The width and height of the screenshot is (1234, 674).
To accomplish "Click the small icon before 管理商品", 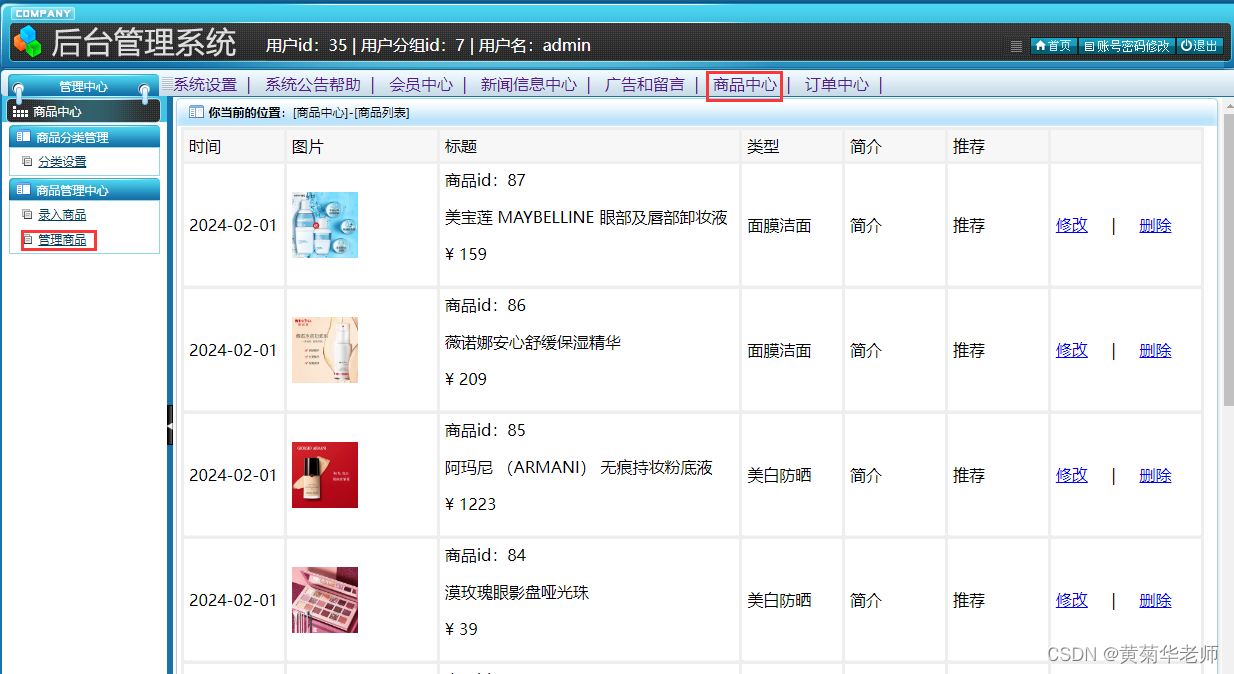I will [x=28, y=240].
